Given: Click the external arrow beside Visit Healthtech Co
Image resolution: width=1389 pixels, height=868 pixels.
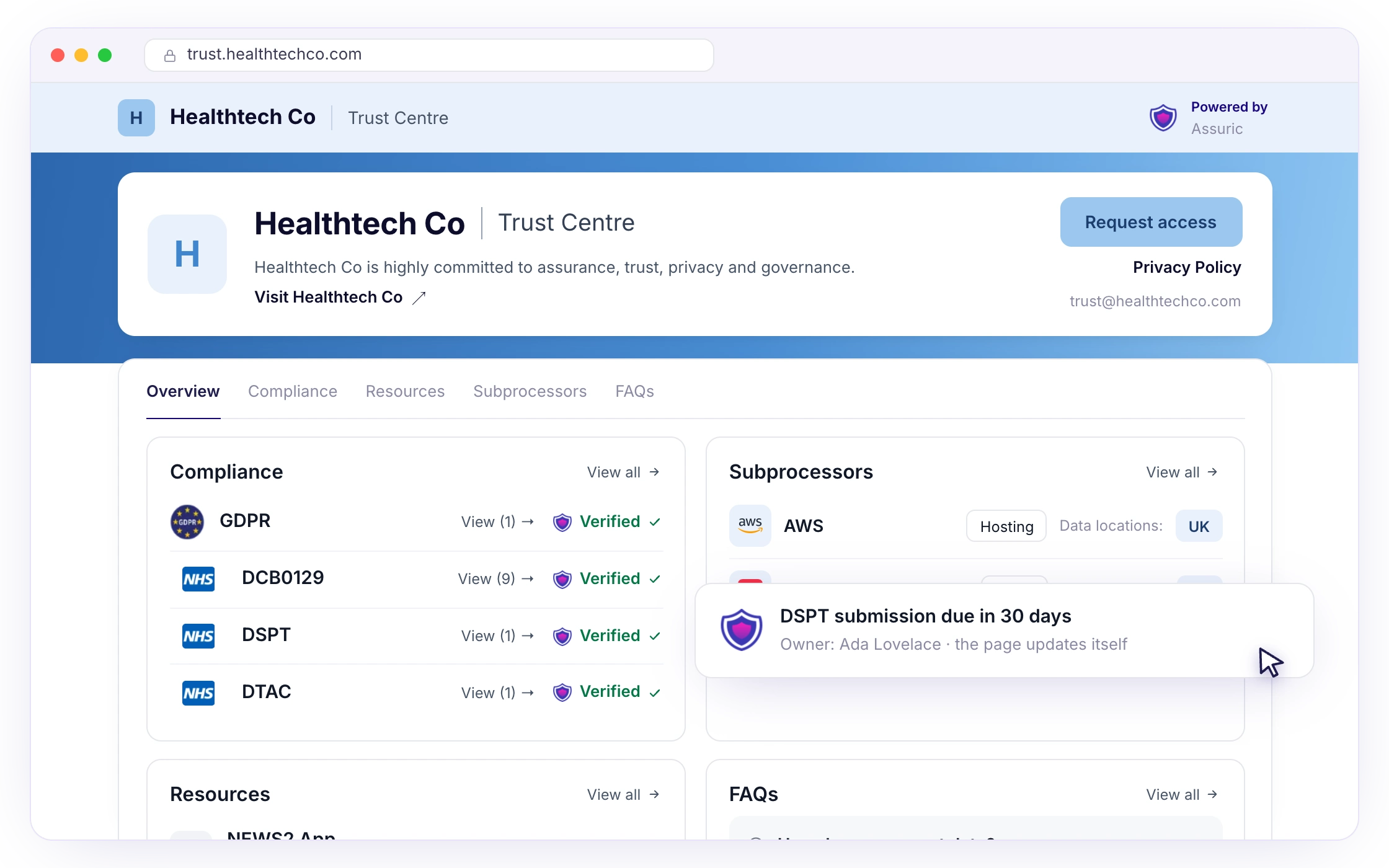Looking at the screenshot, I should (419, 298).
